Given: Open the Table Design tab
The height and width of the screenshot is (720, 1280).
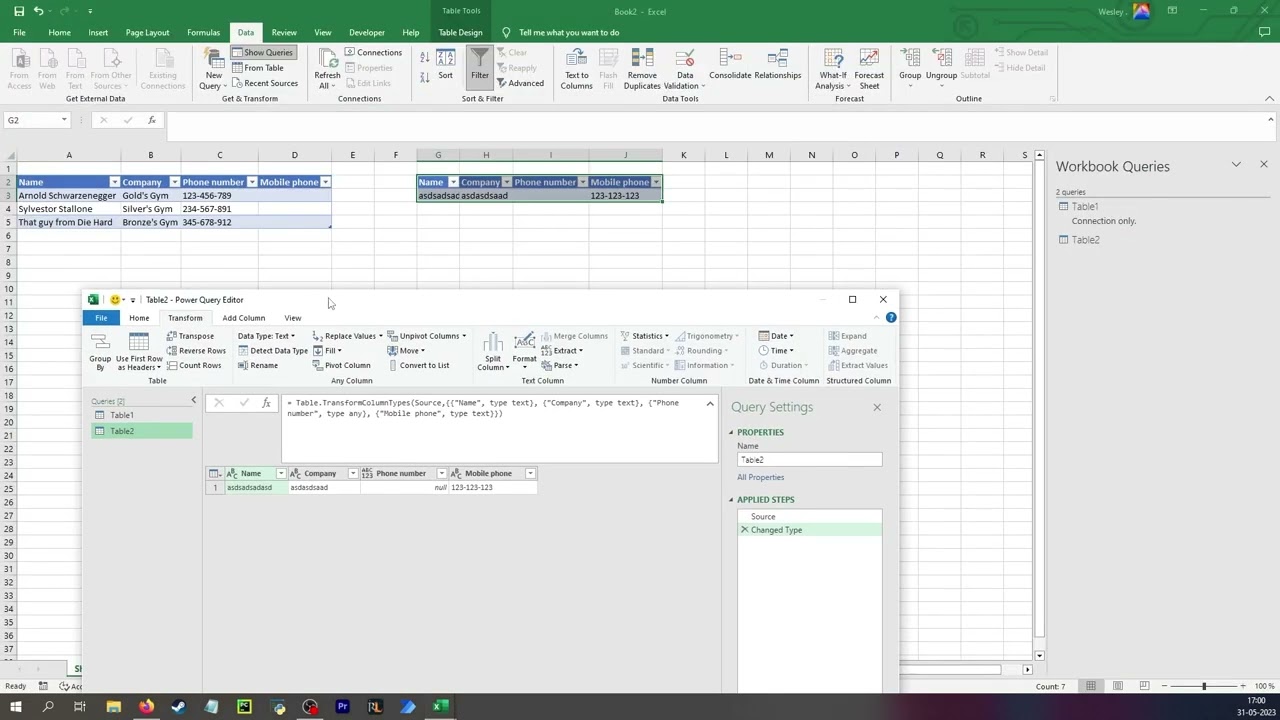Looking at the screenshot, I should pos(460,32).
